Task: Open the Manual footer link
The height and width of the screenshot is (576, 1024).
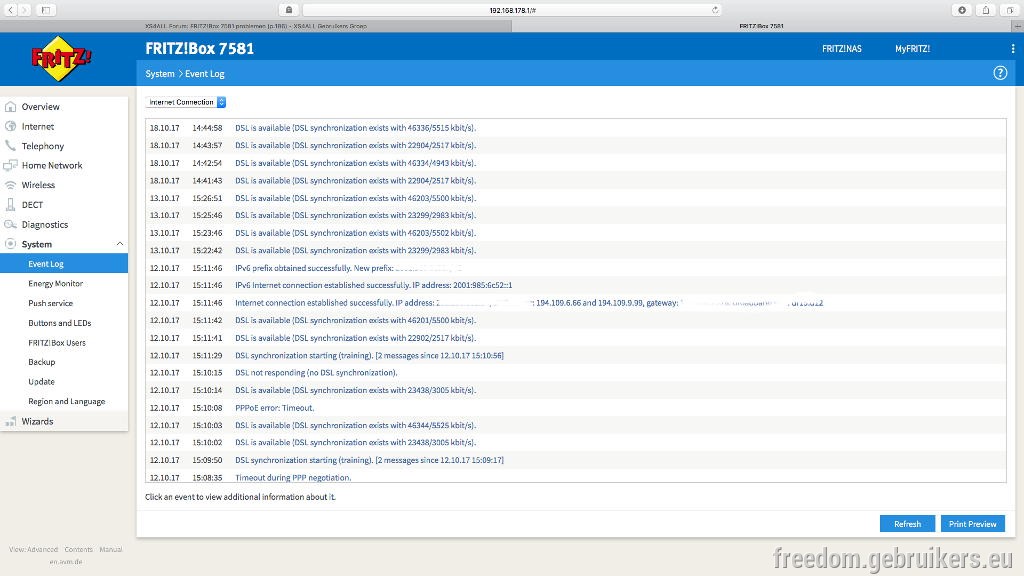Action: tap(111, 549)
